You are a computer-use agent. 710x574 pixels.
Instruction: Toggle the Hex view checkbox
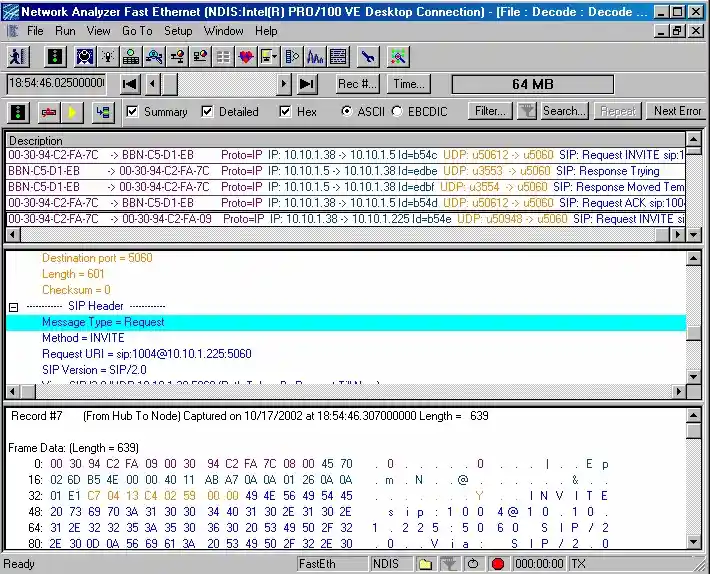click(x=286, y=112)
